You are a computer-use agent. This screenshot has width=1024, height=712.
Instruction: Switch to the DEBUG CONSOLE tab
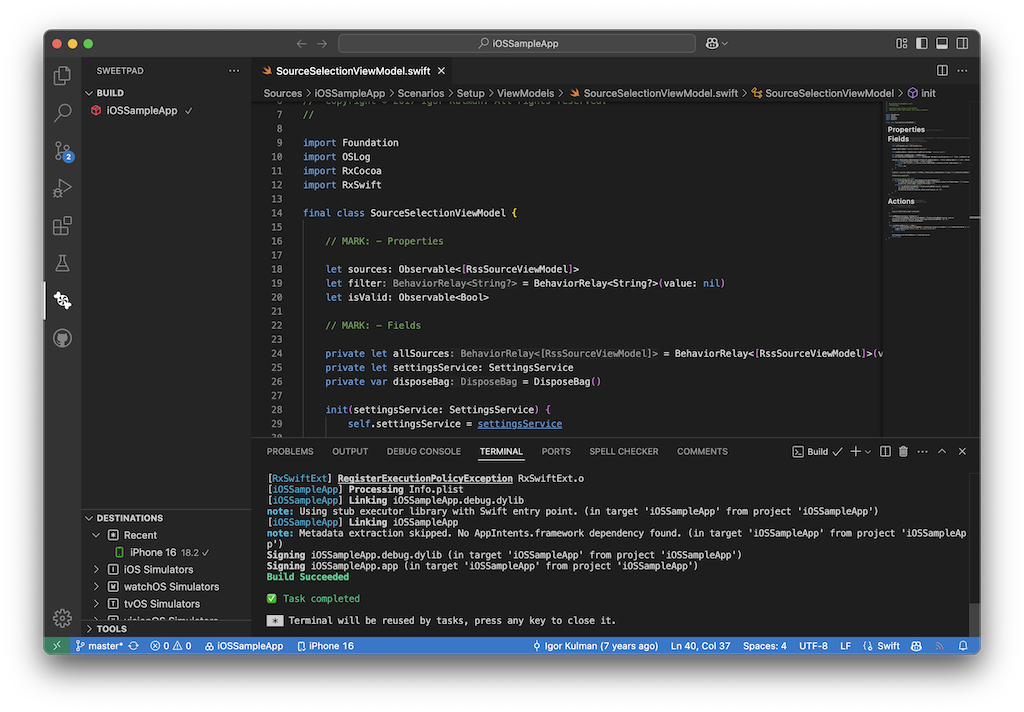click(x=424, y=452)
